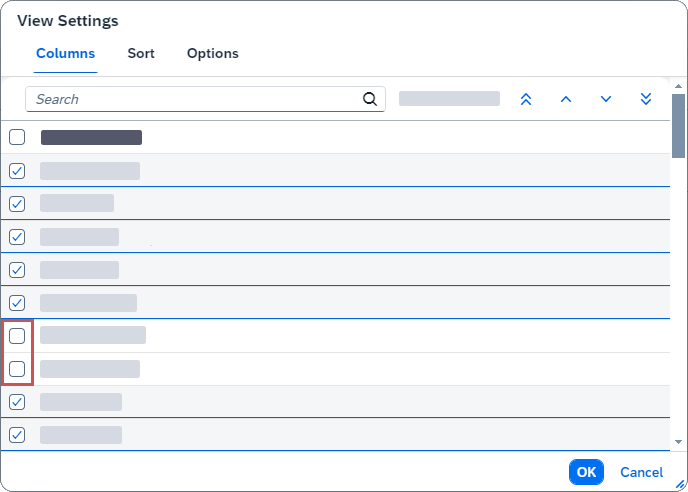This screenshot has width=688, height=492.
Task: Click the move-to-top double chevron icon
Action: [526, 99]
